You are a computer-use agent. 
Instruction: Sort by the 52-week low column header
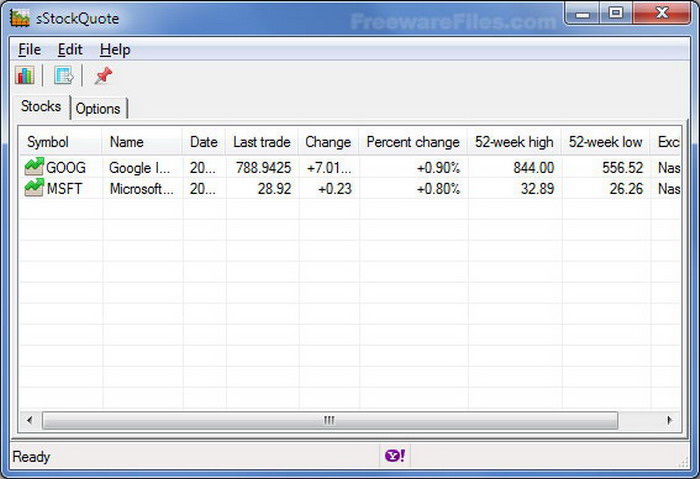click(x=606, y=142)
